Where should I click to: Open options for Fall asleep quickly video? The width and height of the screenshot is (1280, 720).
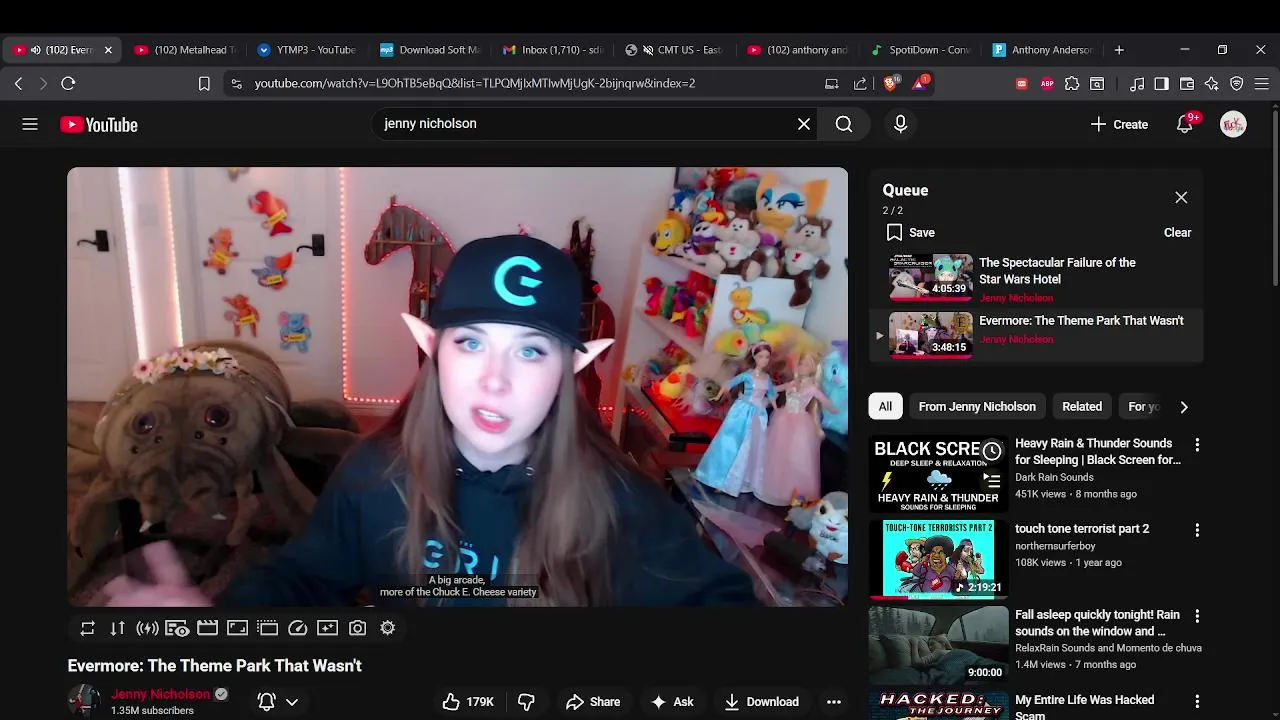click(1197, 616)
